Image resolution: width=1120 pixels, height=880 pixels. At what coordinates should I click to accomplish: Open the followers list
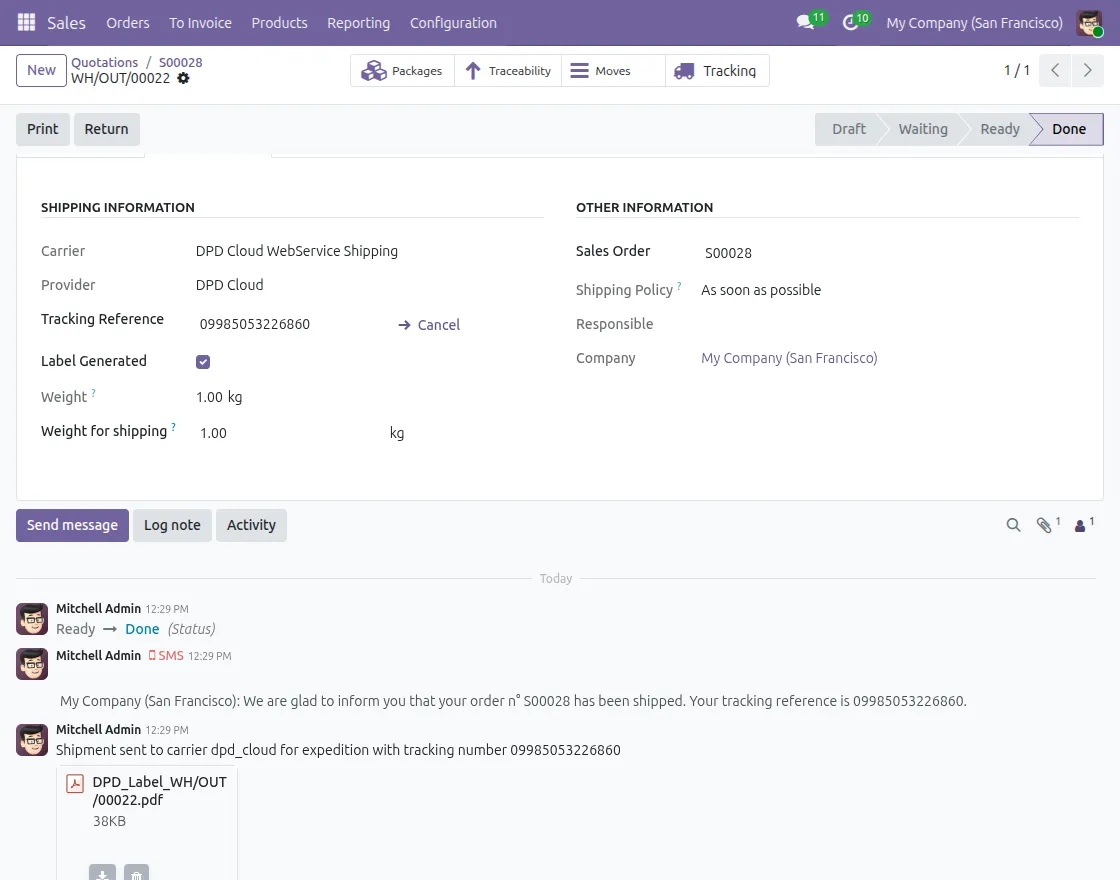tap(1080, 524)
